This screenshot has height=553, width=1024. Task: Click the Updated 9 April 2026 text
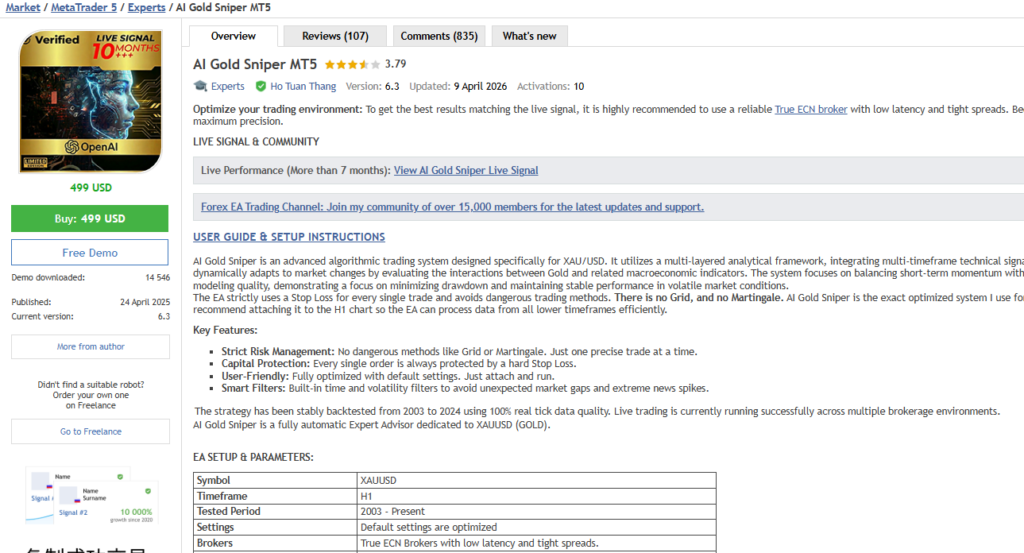point(458,86)
